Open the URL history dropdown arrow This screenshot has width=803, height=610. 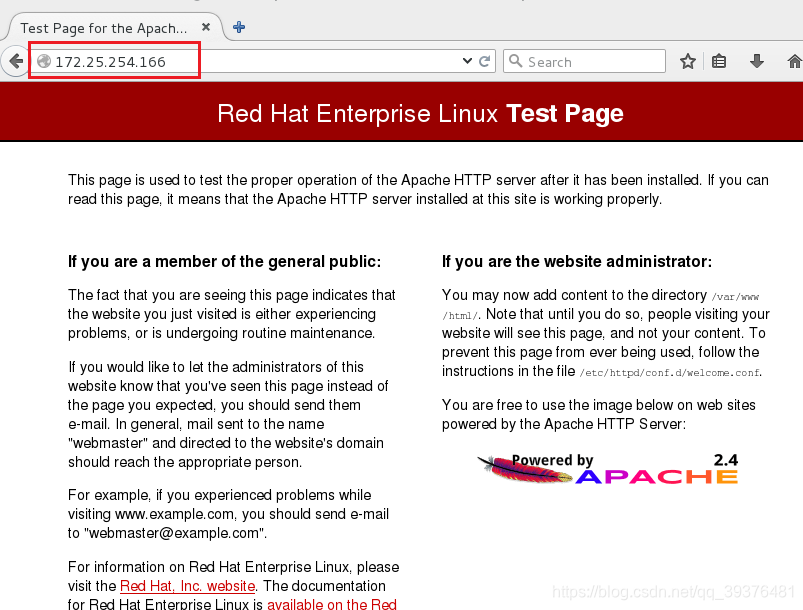[467, 61]
